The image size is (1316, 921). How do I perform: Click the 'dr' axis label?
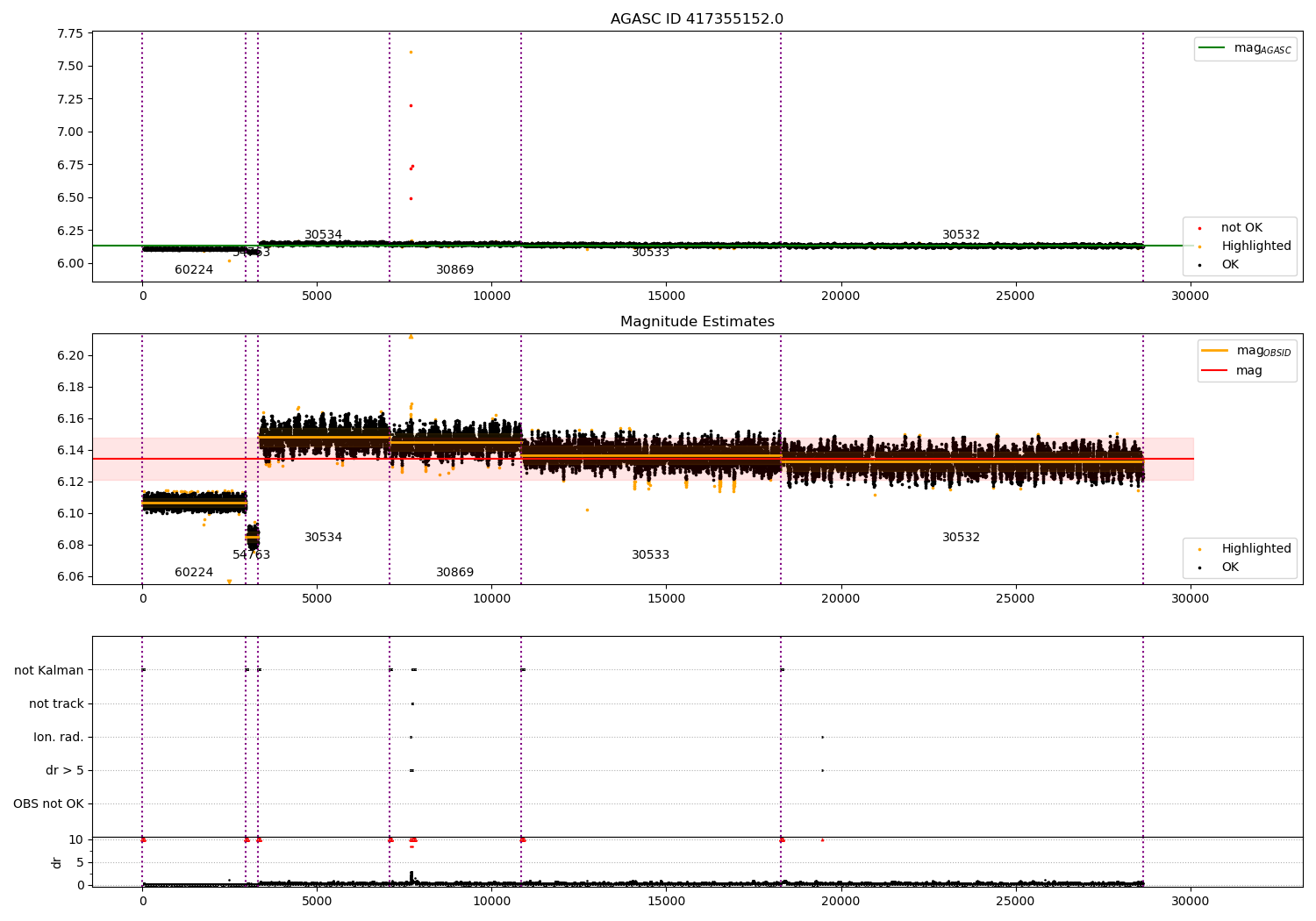click(x=57, y=862)
